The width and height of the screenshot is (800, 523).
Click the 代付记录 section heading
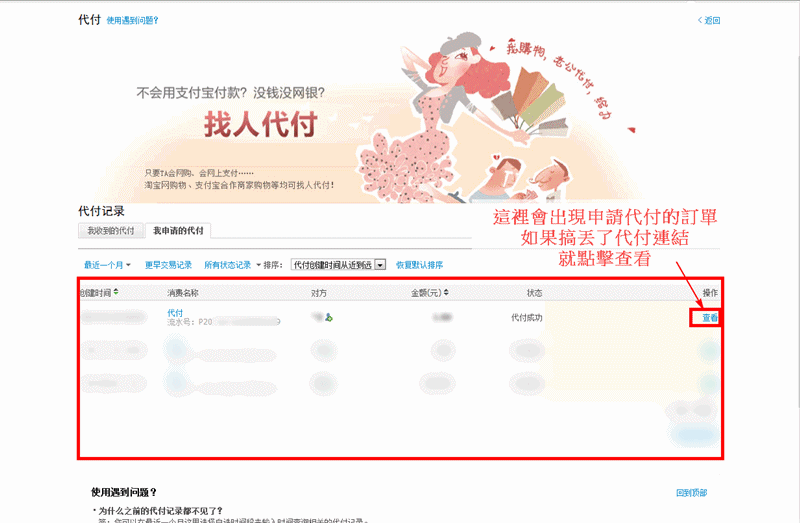101,211
